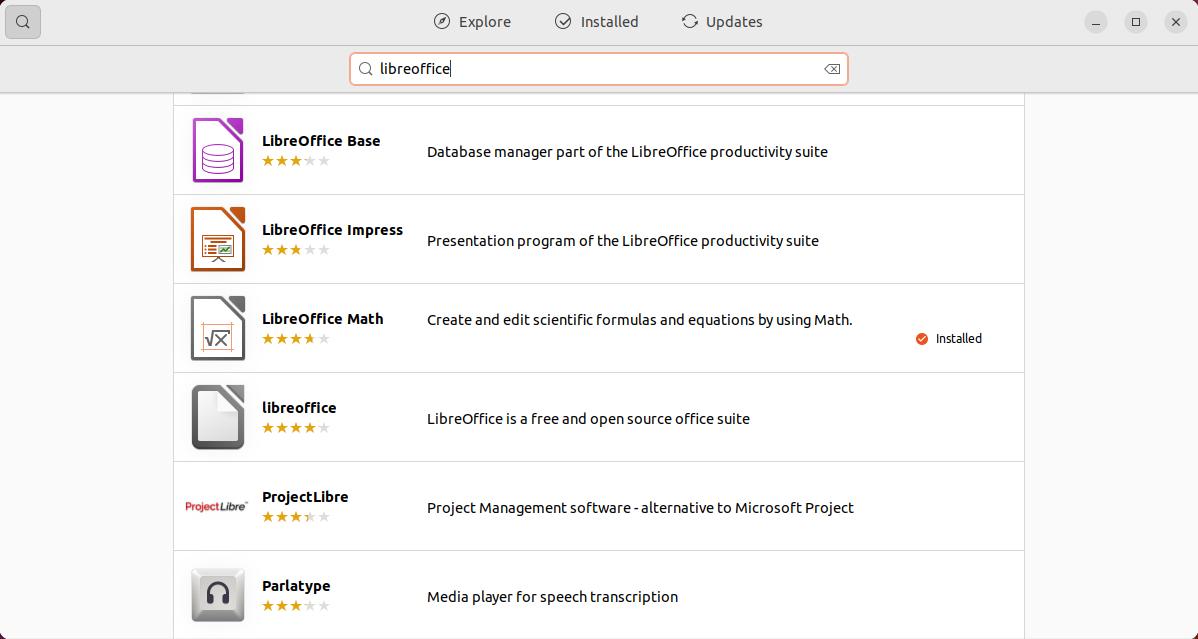Switch to the Updates tab
This screenshot has height=639, width=1198.
click(x=721, y=21)
